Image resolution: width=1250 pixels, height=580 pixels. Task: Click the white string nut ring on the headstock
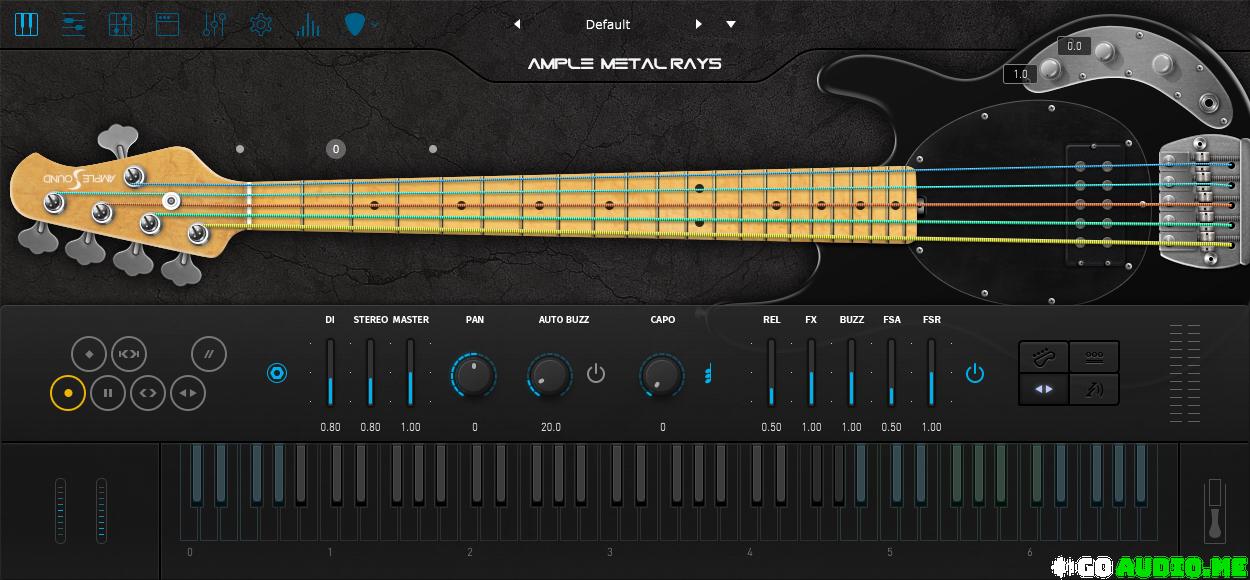tap(172, 201)
